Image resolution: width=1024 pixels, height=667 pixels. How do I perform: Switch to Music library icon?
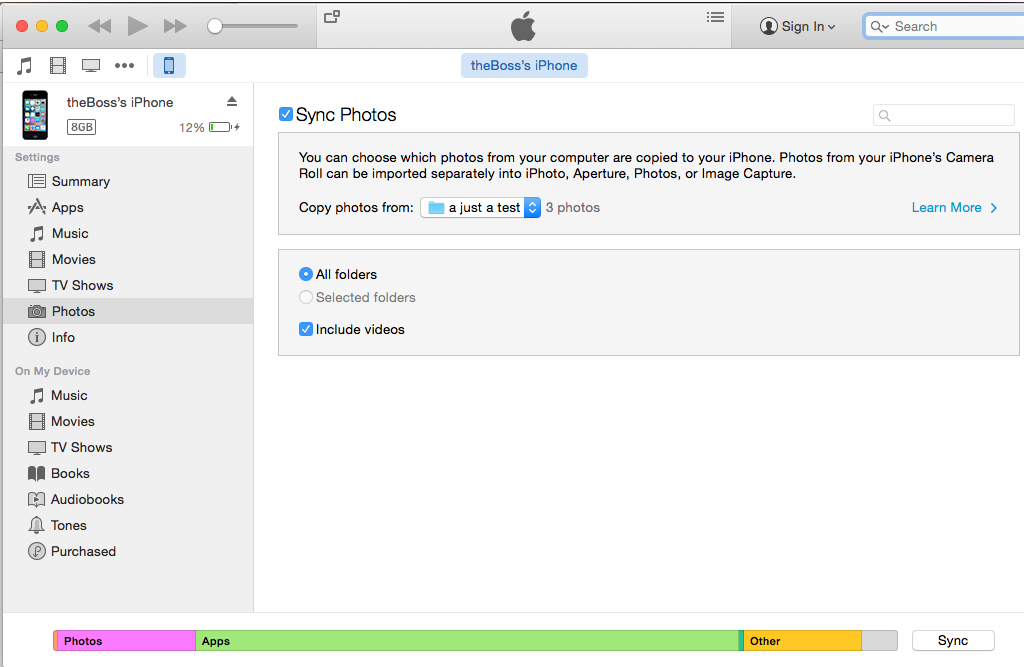(x=25, y=65)
